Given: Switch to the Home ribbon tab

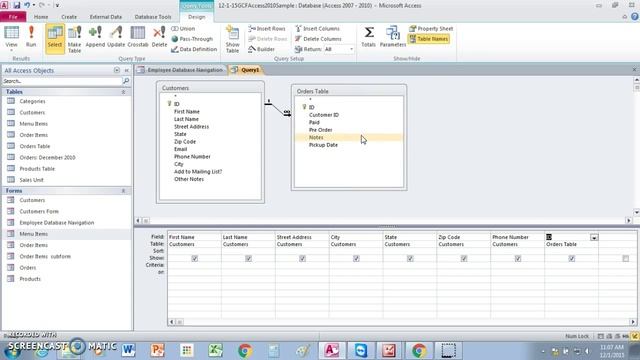Looking at the screenshot, I should [41, 17].
